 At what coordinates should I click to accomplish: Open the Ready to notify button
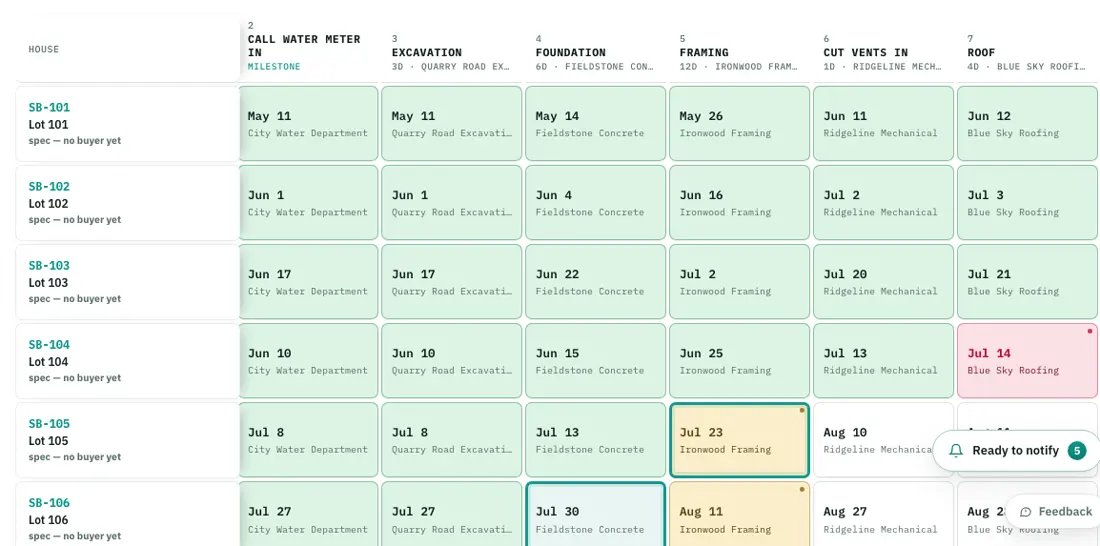(x=1016, y=451)
